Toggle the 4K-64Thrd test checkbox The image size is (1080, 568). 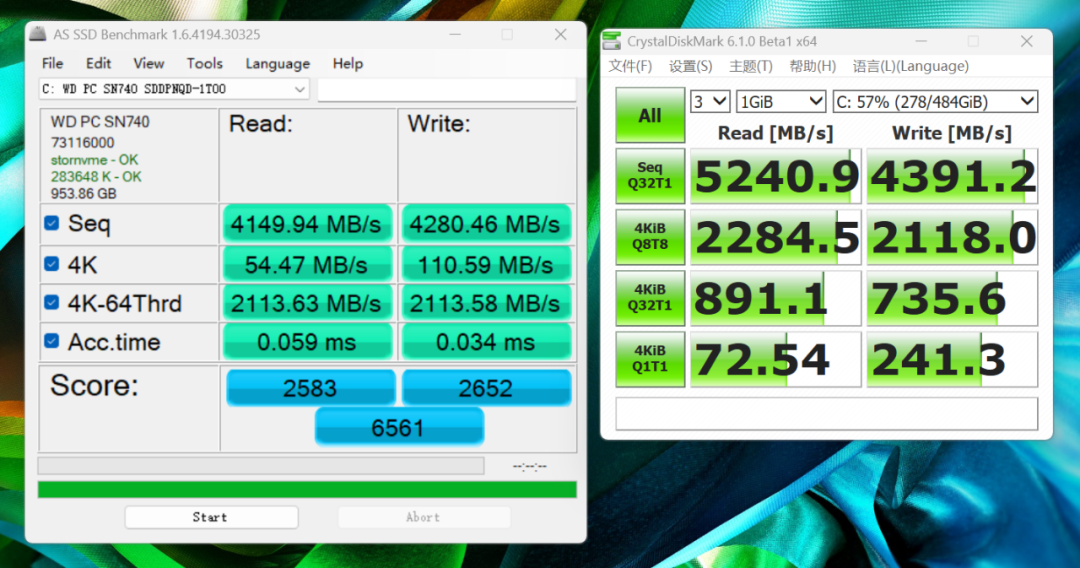coord(52,302)
